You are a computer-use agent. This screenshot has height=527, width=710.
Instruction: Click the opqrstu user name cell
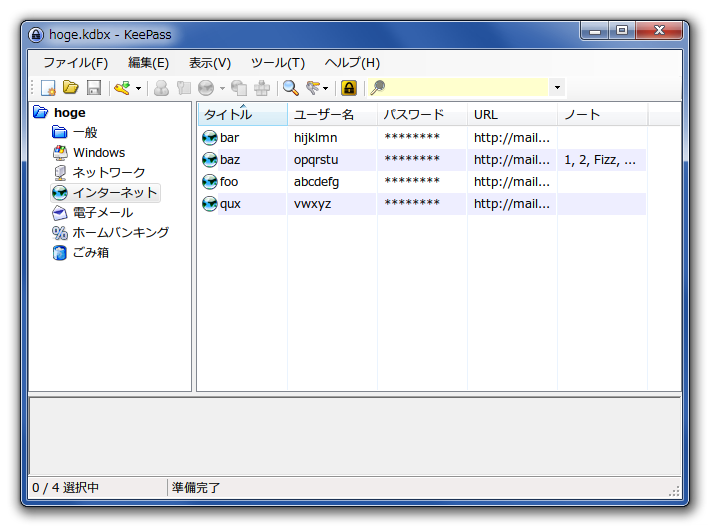[316, 160]
